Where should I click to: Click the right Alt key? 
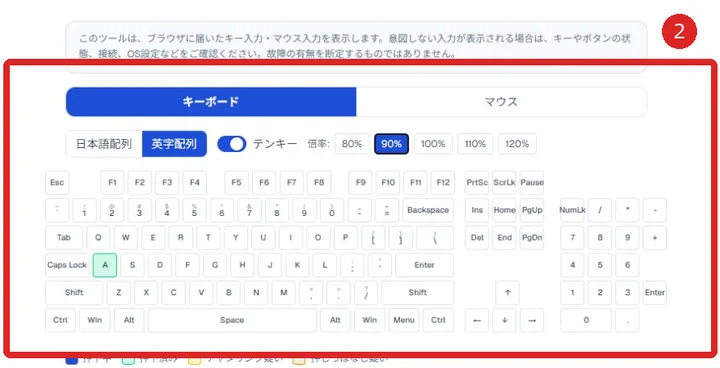(x=335, y=320)
